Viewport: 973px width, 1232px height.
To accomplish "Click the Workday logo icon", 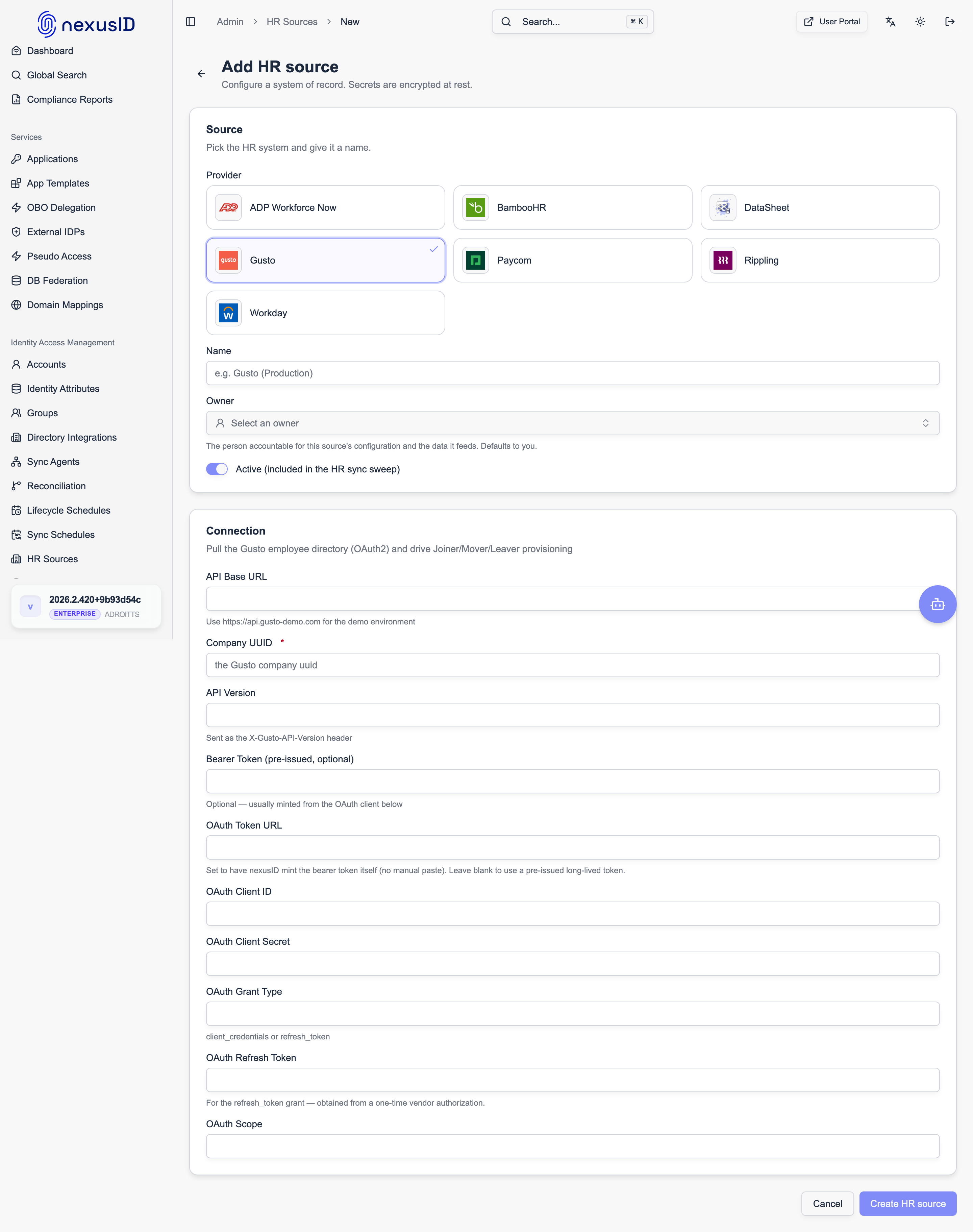I will point(228,313).
